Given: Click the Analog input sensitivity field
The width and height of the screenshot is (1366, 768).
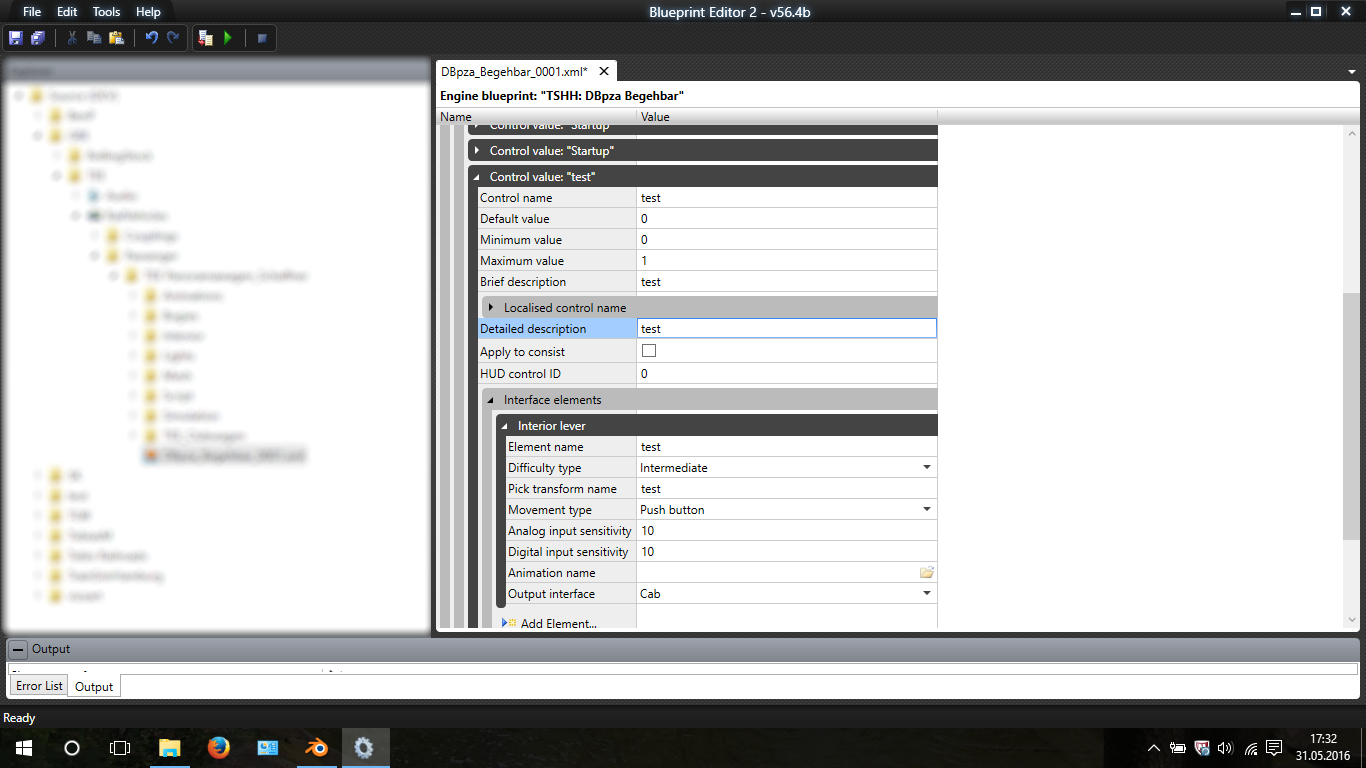Looking at the screenshot, I should point(787,531).
